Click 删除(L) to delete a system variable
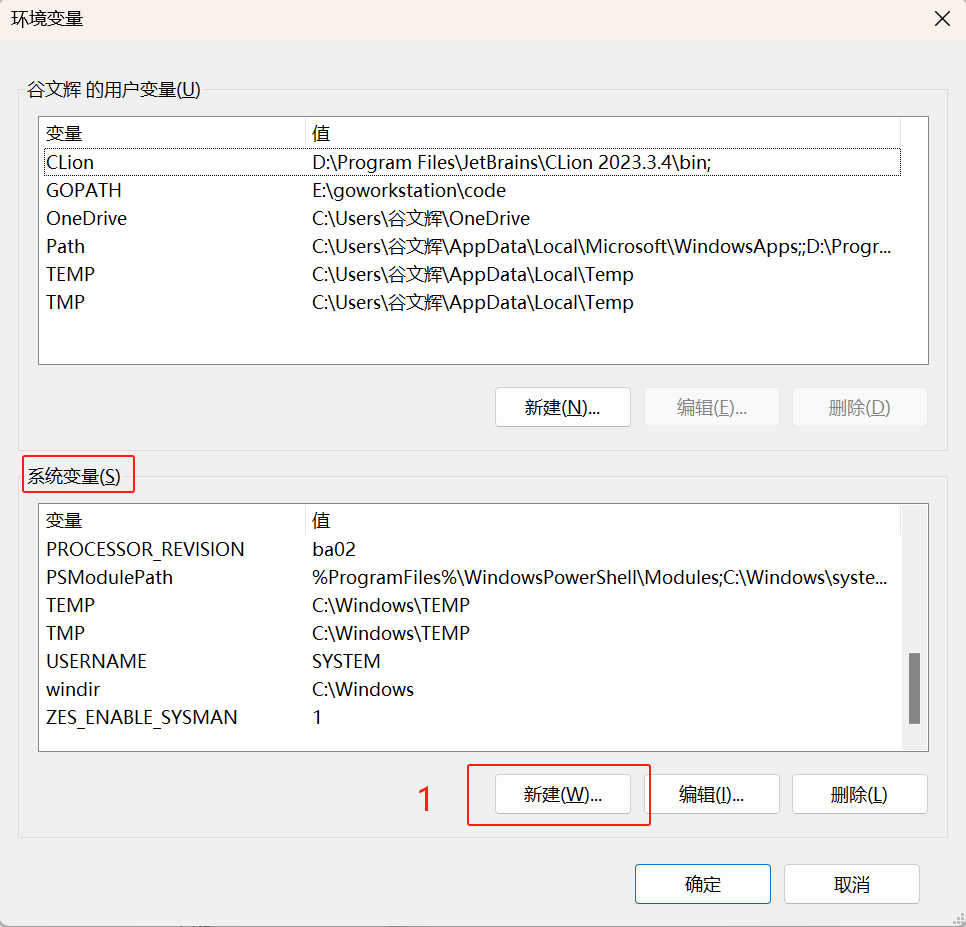The width and height of the screenshot is (966, 927). point(859,794)
